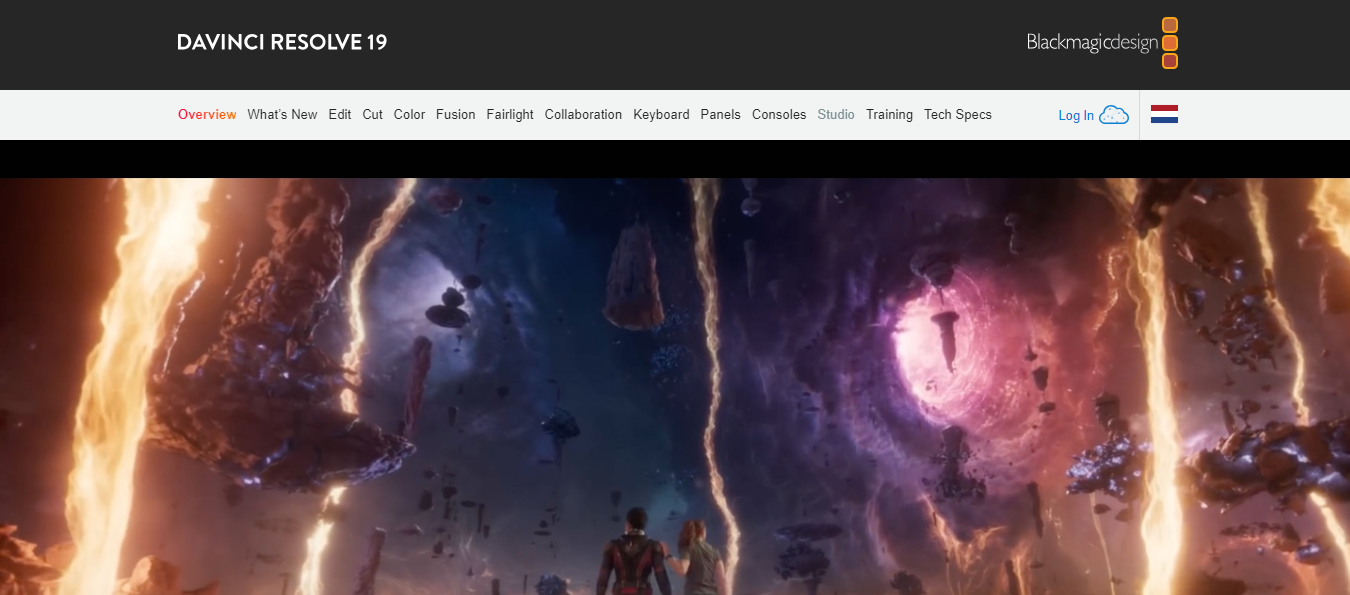
Task: Open the Collaboration section
Action: [584, 115]
